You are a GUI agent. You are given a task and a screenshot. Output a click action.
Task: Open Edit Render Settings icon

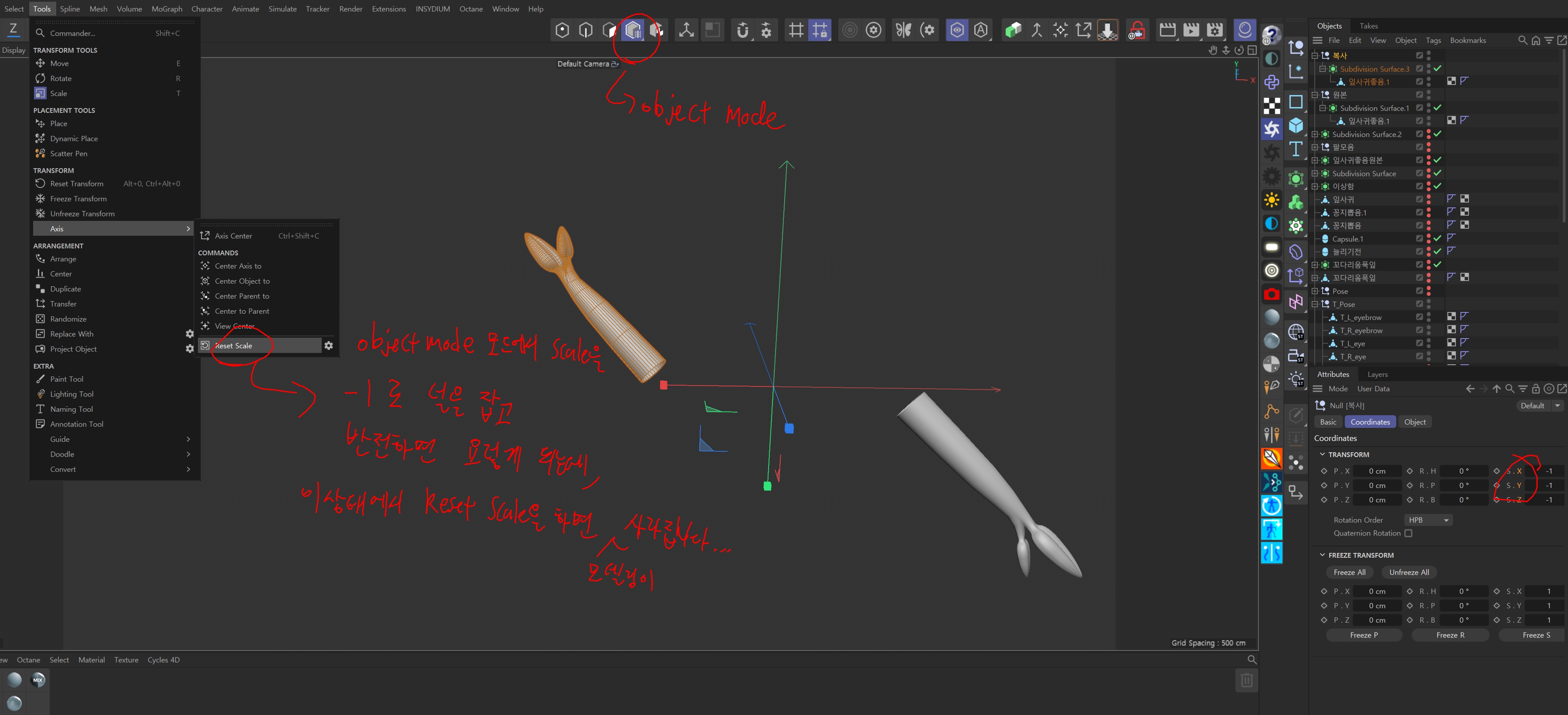1214,30
